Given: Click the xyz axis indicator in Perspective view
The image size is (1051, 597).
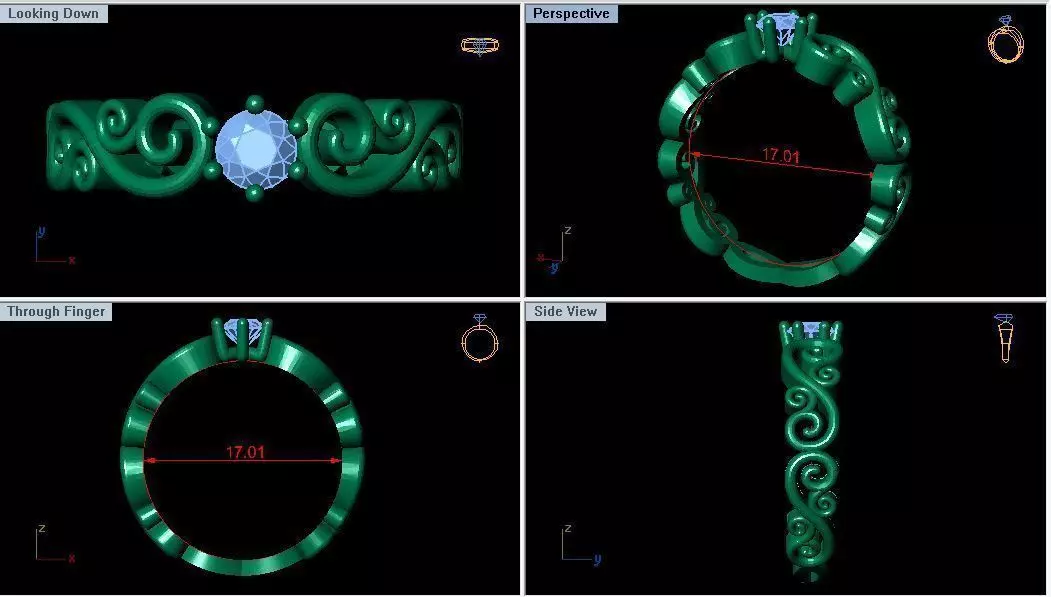Looking at the screenshot, I should [x=556, y=249].
